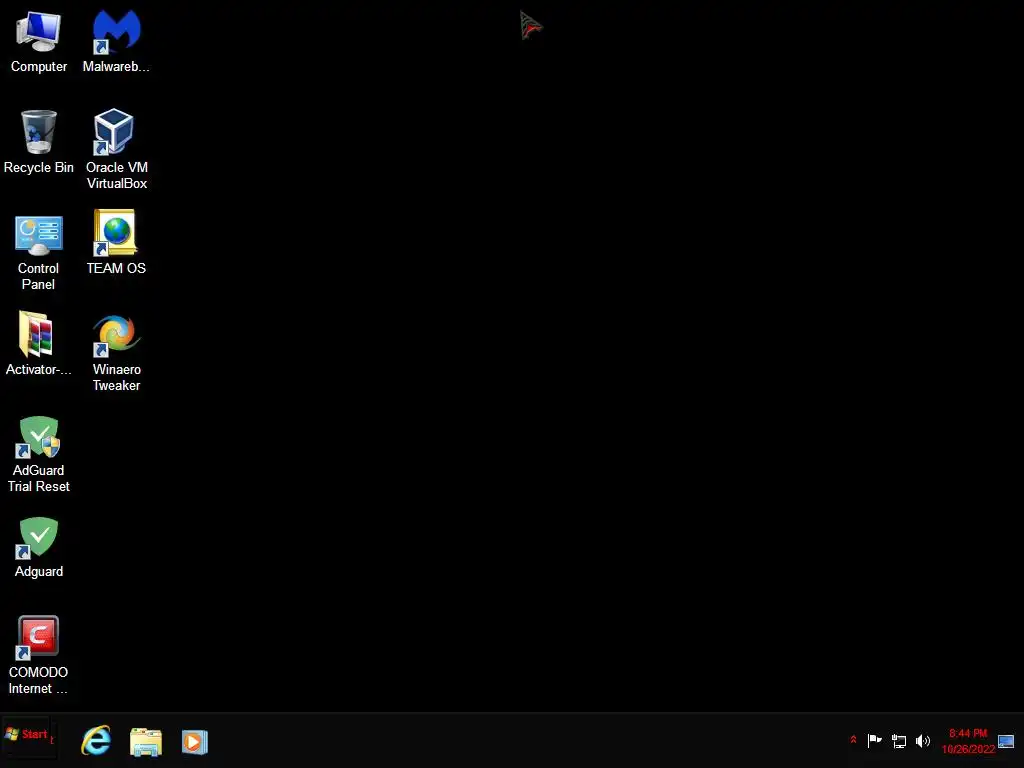Select the Oracle VM VirtualBox shortcut
This screenshot has height=768, width=1024.
point(116,150)
